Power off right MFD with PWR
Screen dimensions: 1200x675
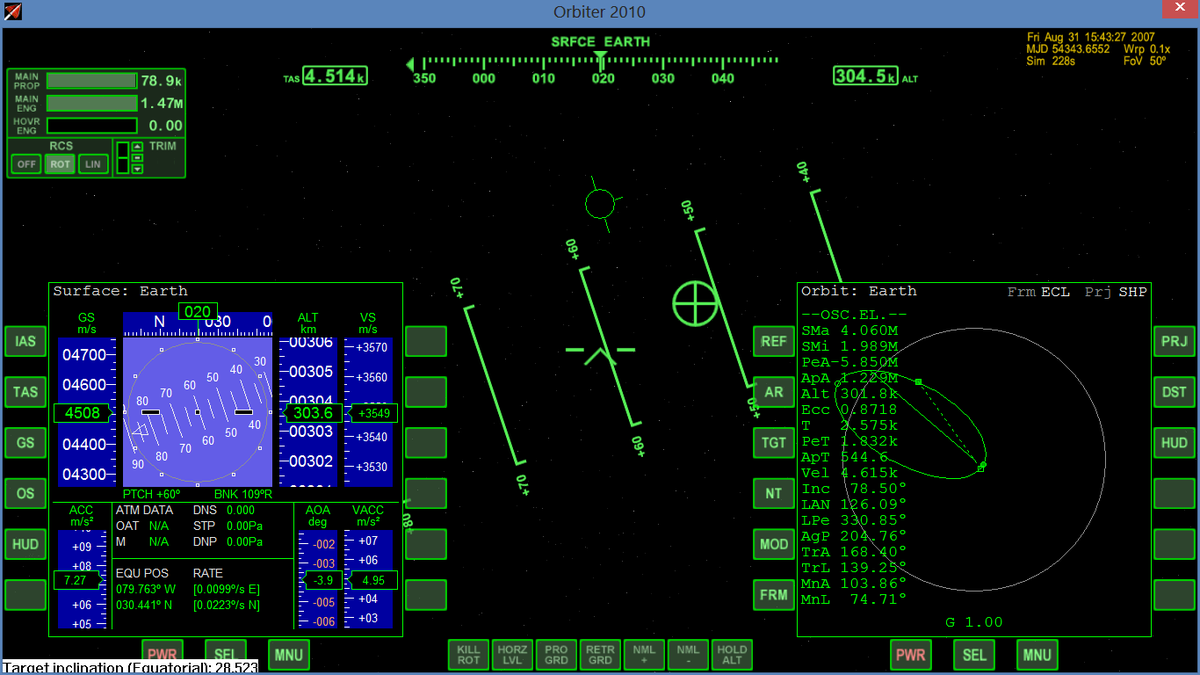pyautogui.click(x=911, y=656)
